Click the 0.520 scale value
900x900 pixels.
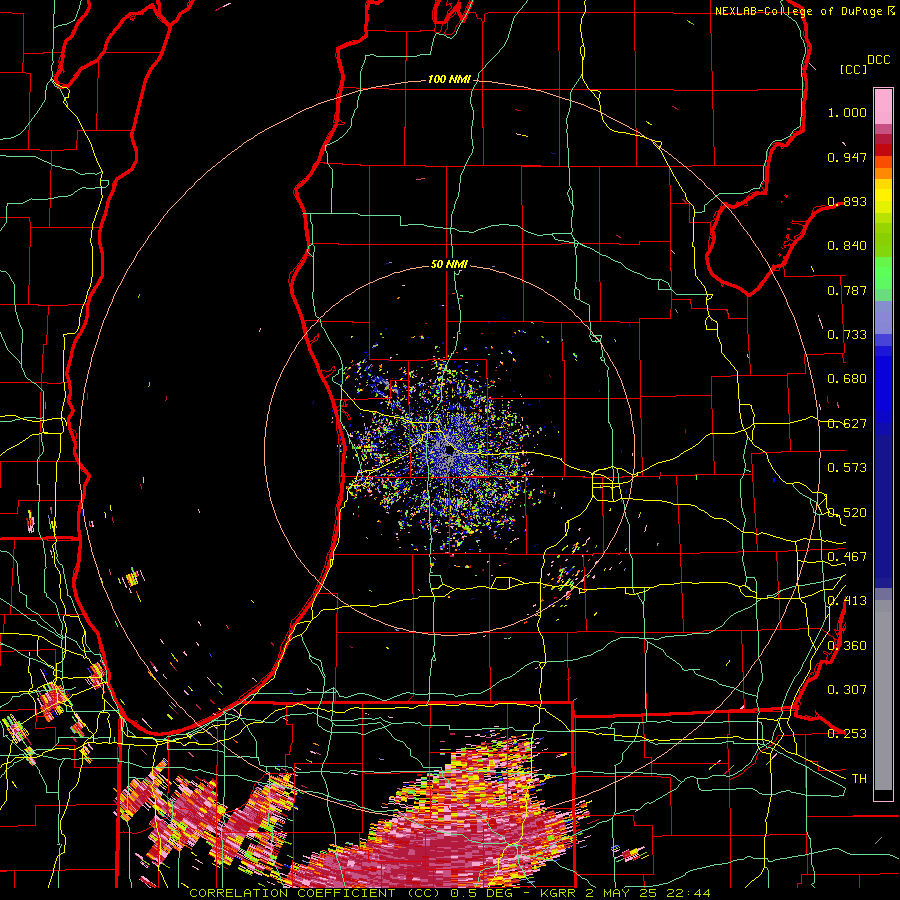[847, 513]
